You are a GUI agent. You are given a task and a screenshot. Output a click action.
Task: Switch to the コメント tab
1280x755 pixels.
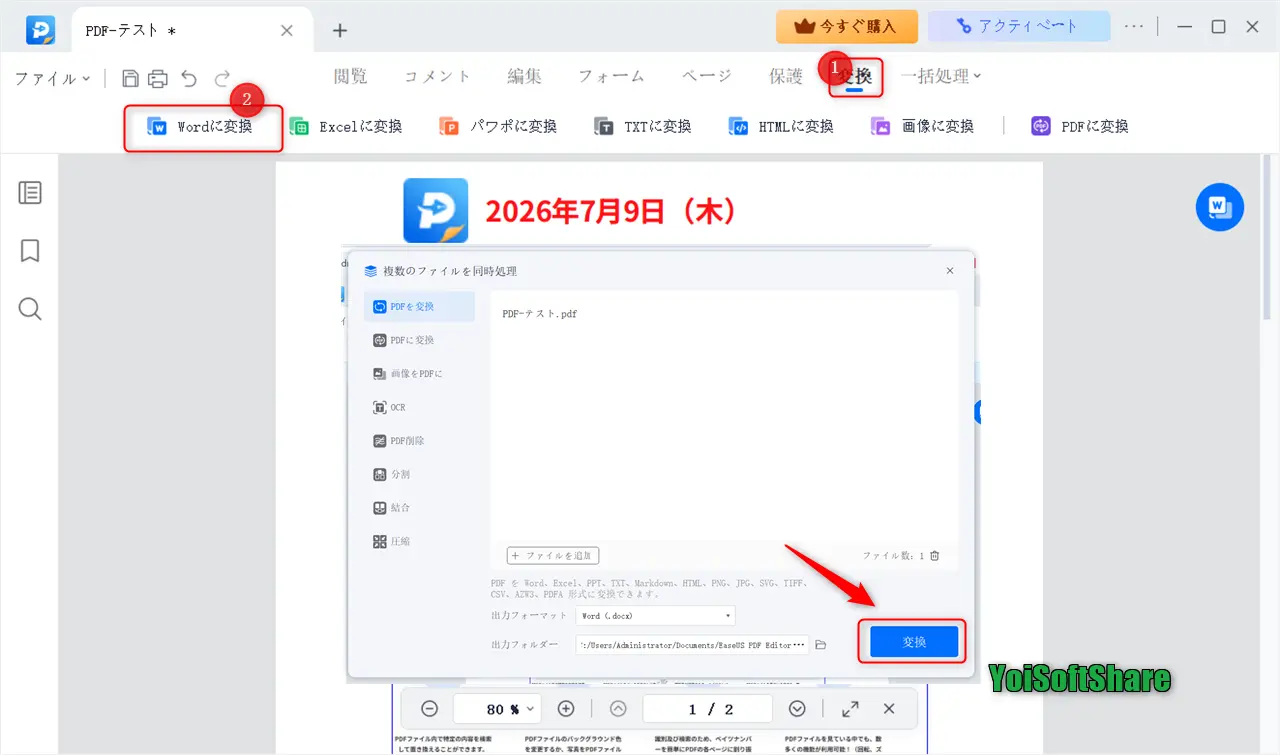click(437, 76)
